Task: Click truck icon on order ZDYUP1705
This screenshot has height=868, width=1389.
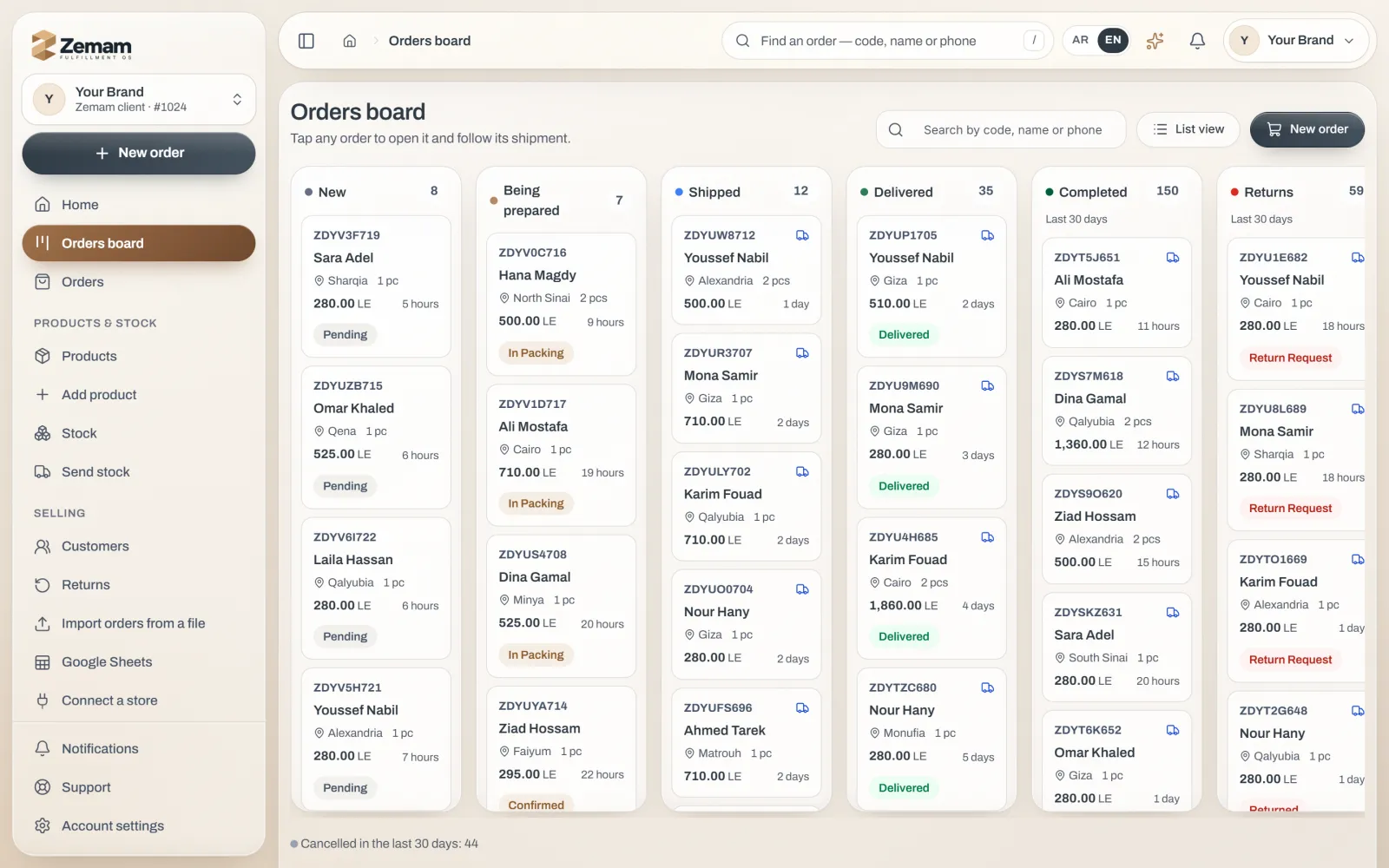Action: [987, 235]
